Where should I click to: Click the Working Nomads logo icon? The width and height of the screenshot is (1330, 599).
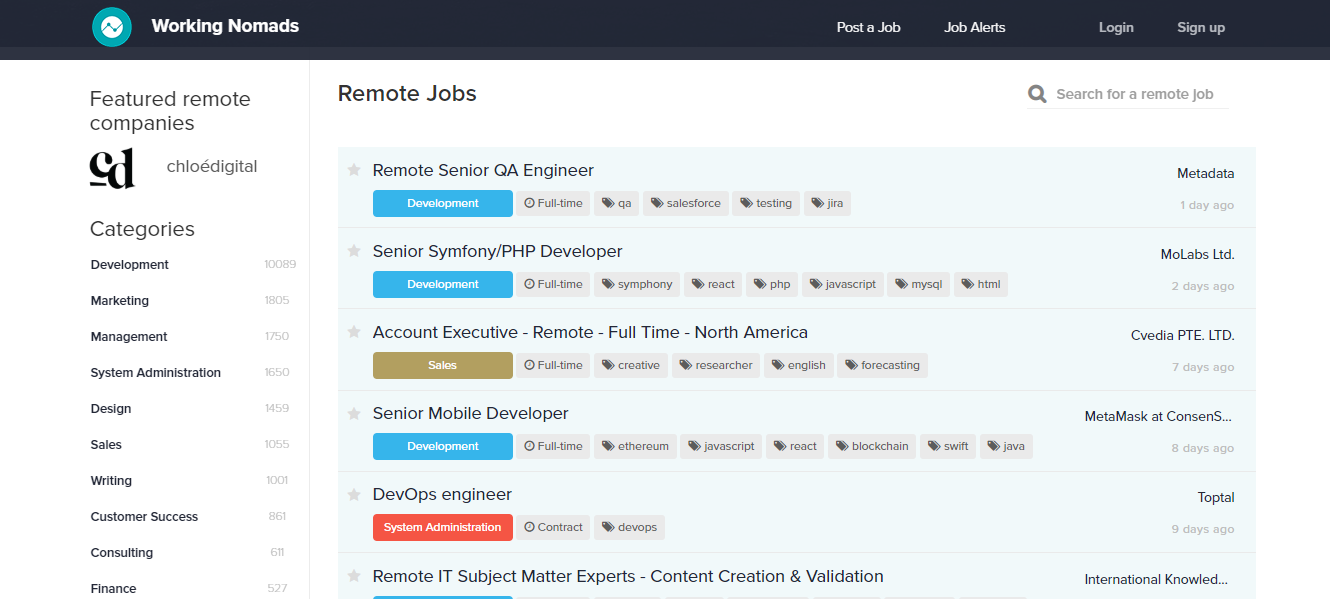point(112,27)
